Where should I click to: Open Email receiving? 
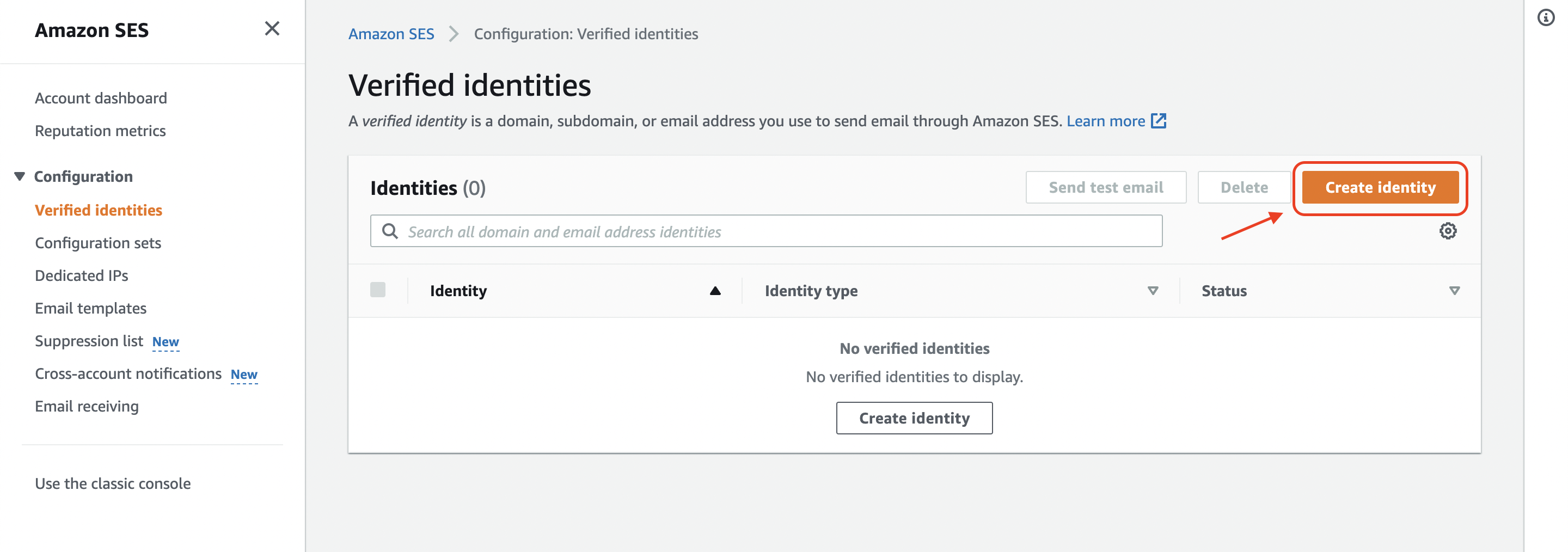click(87, 407)
